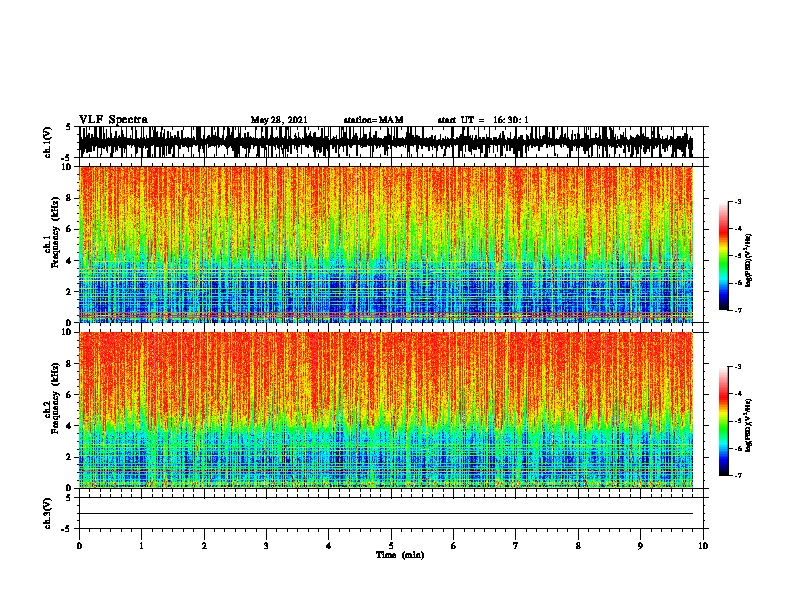Click the ch.2 frequency axis 2 kHz tick label
The width and height of the screenshot is (792, 612).
point(70,457)
